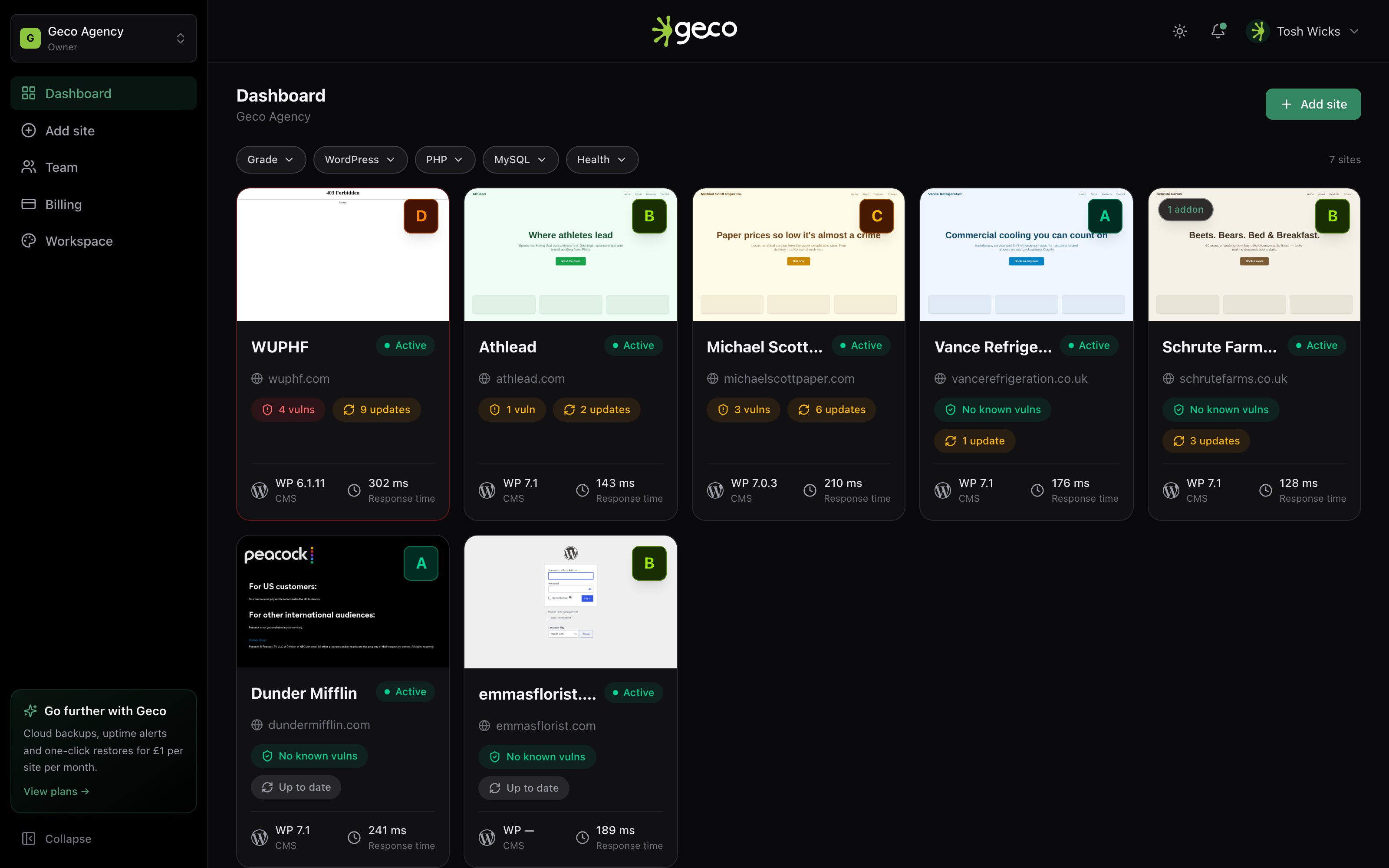Click 6 updates badge on Michael Scott

(832, 409)
